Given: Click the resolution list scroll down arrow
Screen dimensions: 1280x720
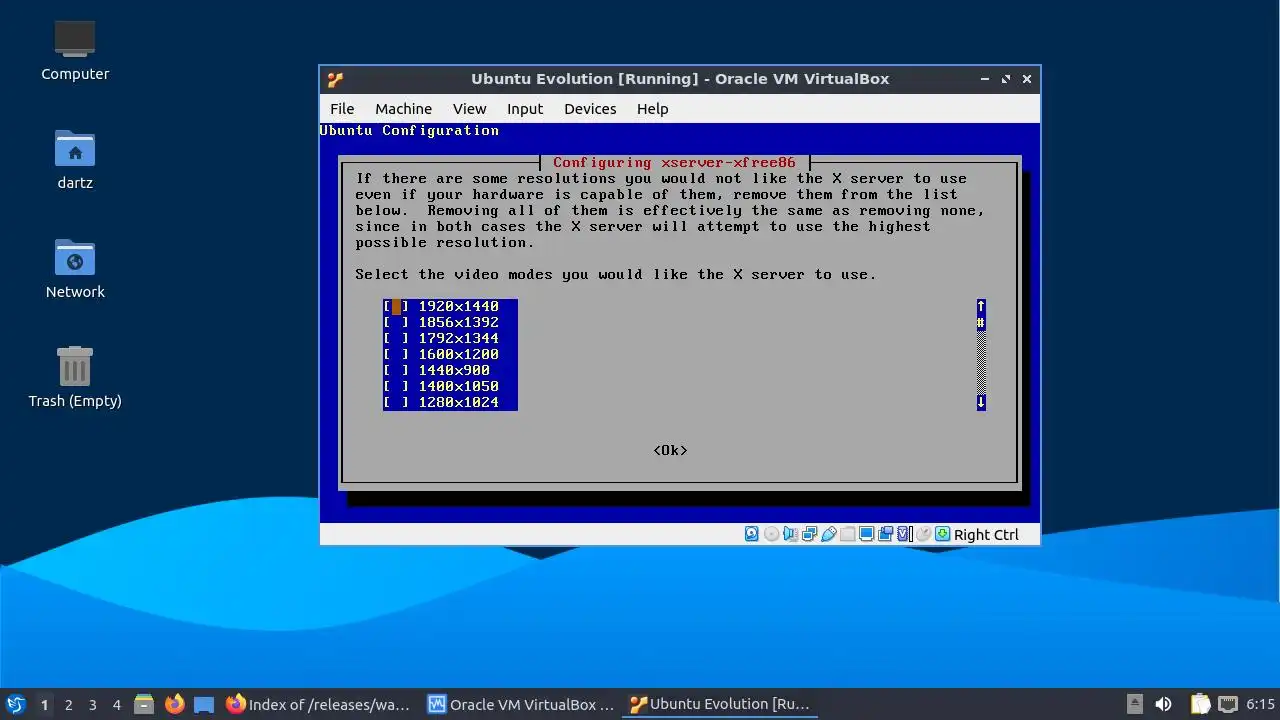Looking at the screenshot, I should (981, 402).
